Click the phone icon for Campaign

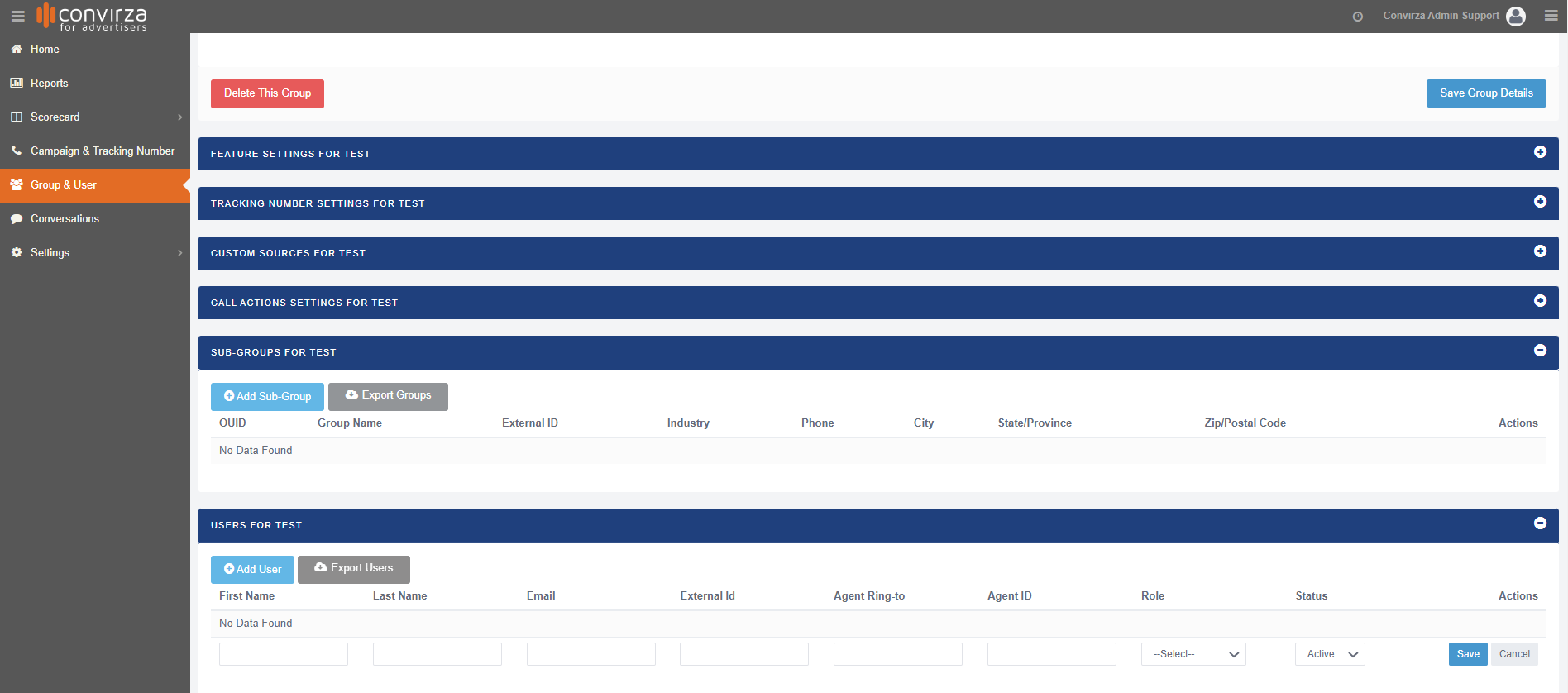[17, 151]
